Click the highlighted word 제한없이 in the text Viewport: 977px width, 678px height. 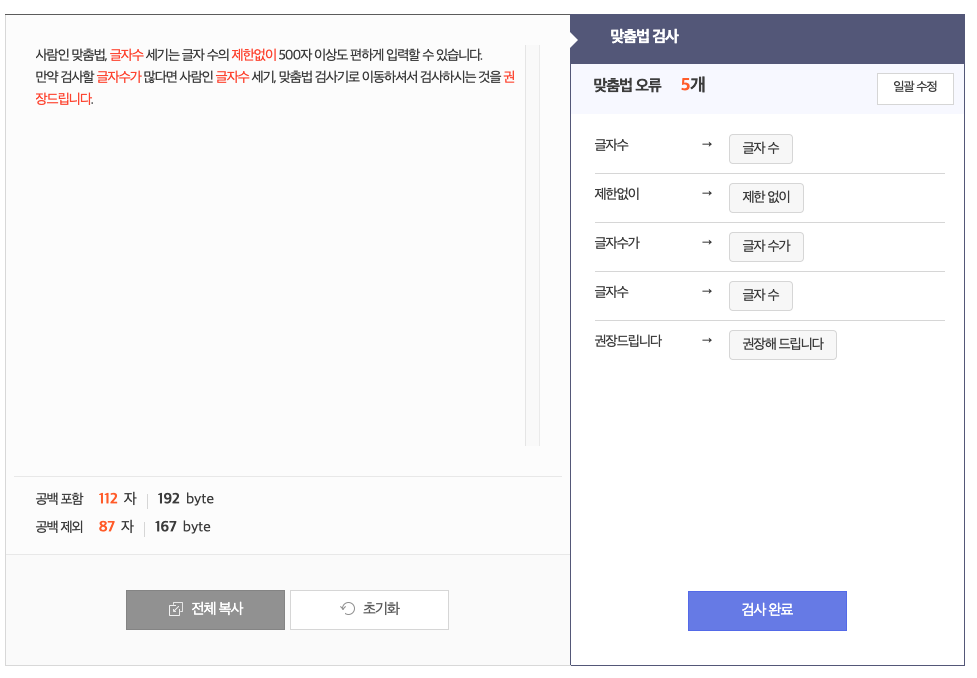click(254, 55)
